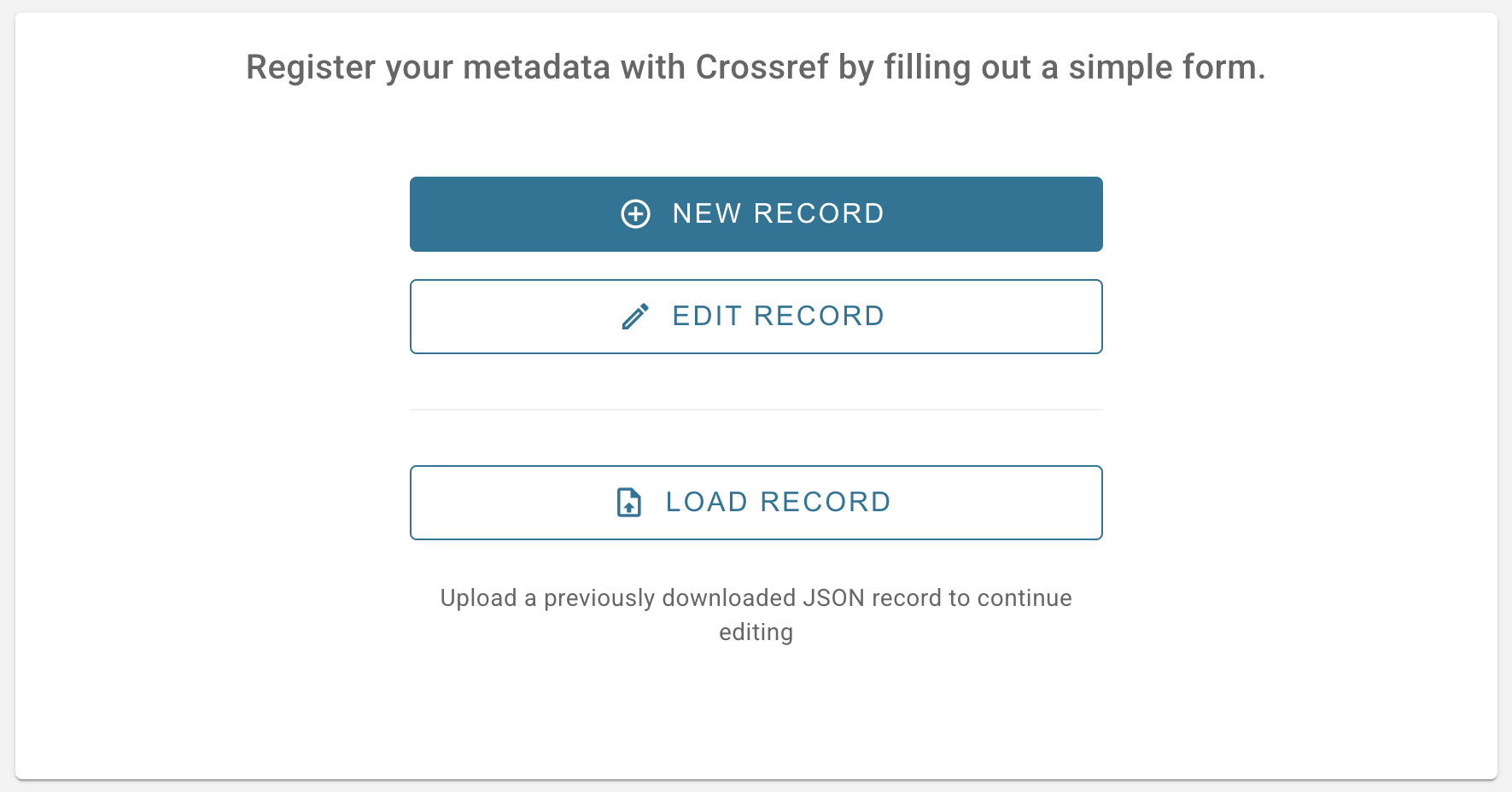Click the plus-circle icon on New Record

635,214
